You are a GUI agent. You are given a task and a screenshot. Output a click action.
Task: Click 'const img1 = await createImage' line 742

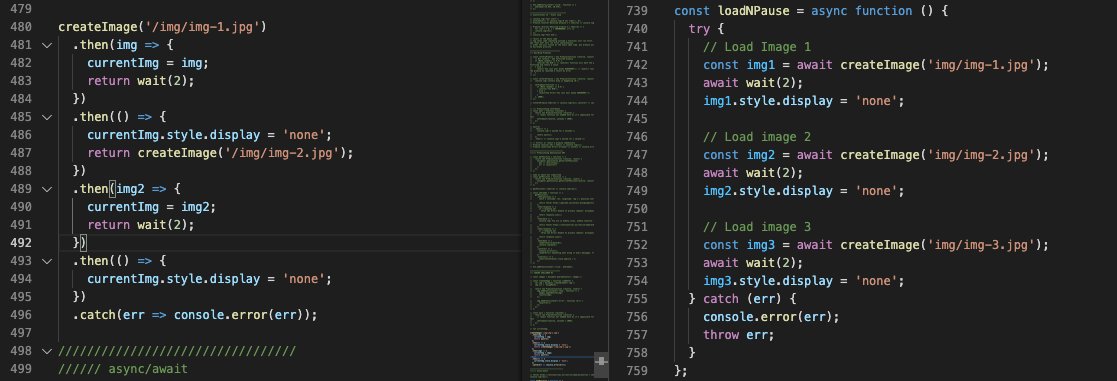point(876,65)
